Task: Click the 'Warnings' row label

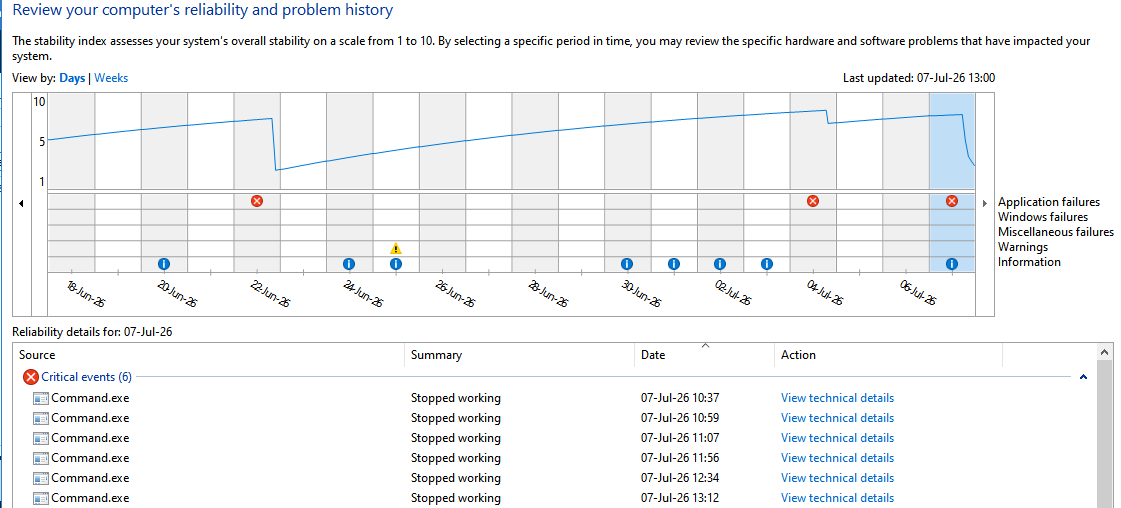Action: tap(1023, 247)
